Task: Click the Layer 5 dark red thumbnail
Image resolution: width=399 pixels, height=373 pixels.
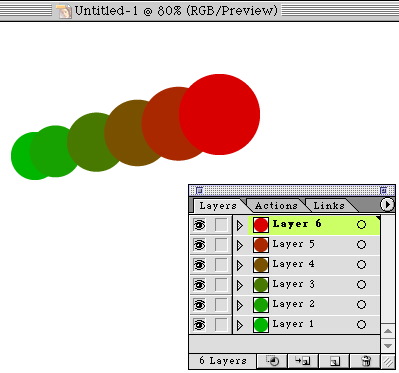Action: tap(261, 245)
